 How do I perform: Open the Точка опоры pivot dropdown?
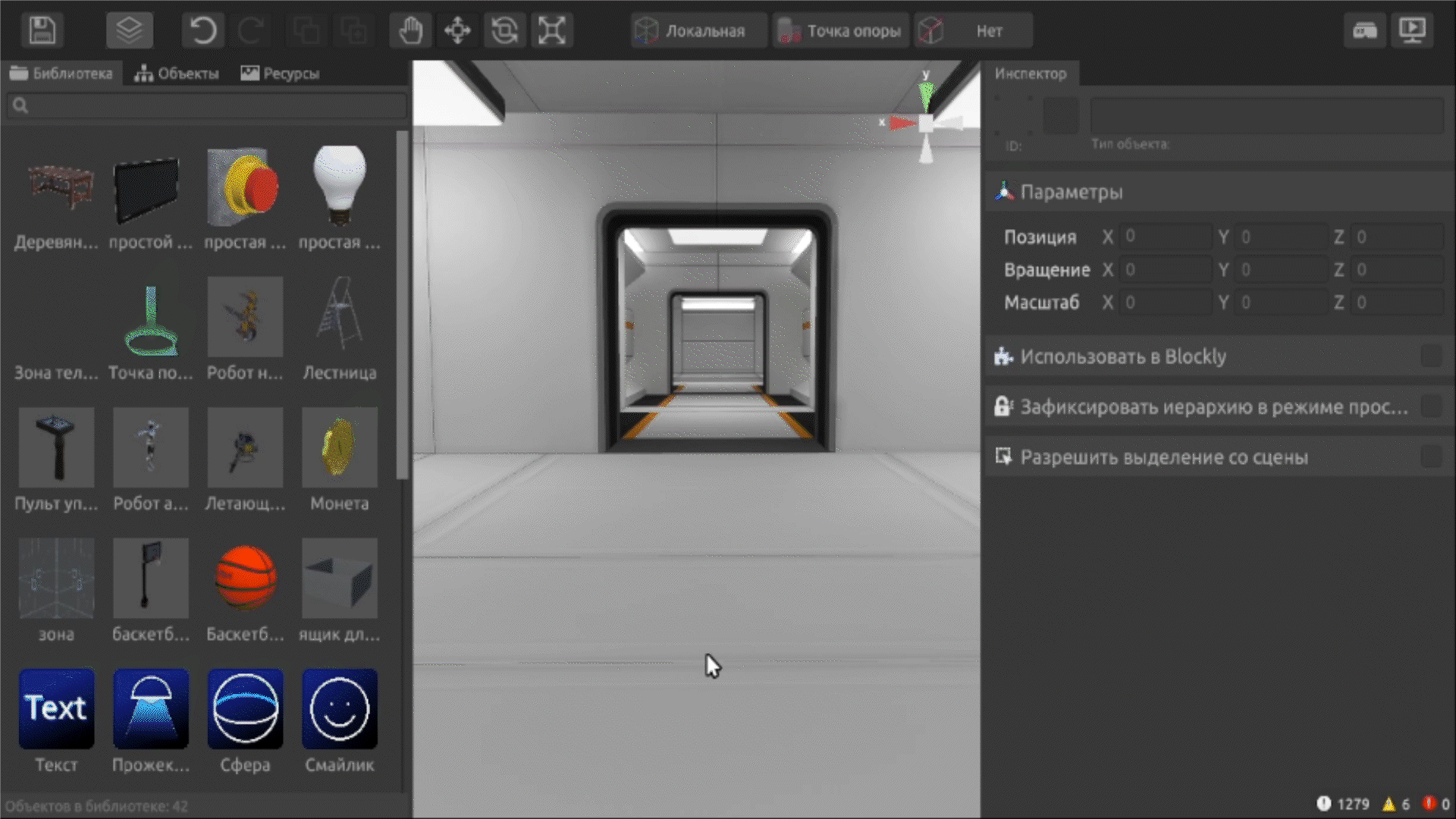[840, 31]
